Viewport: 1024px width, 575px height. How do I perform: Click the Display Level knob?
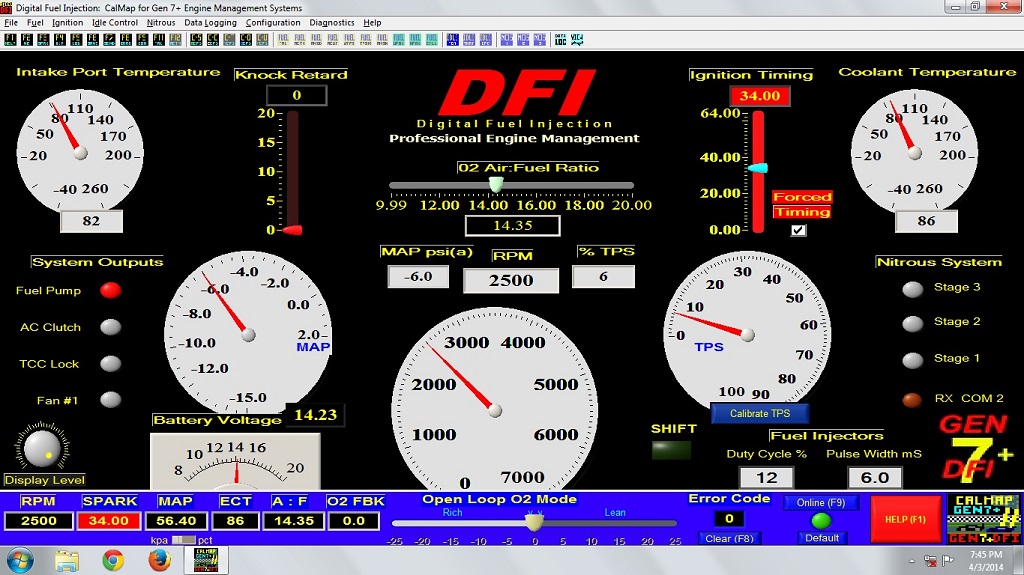(42, 448)
